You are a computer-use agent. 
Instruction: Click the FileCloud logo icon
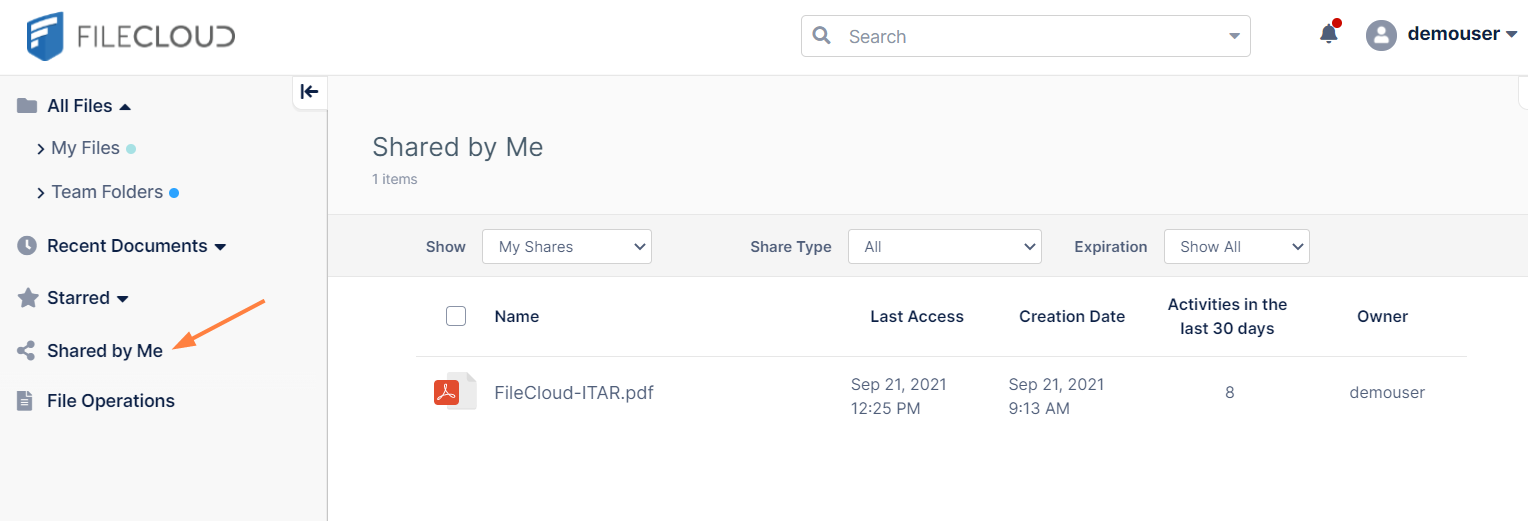(x=45, y=37)
